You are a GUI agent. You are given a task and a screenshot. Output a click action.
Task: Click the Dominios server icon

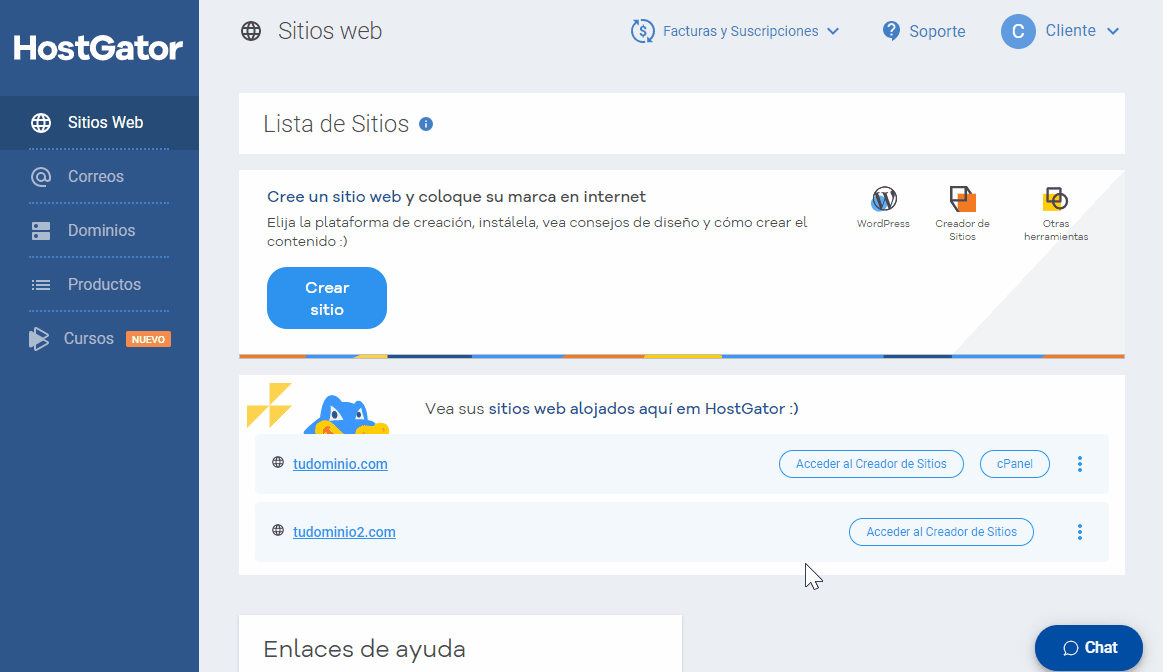41,231
